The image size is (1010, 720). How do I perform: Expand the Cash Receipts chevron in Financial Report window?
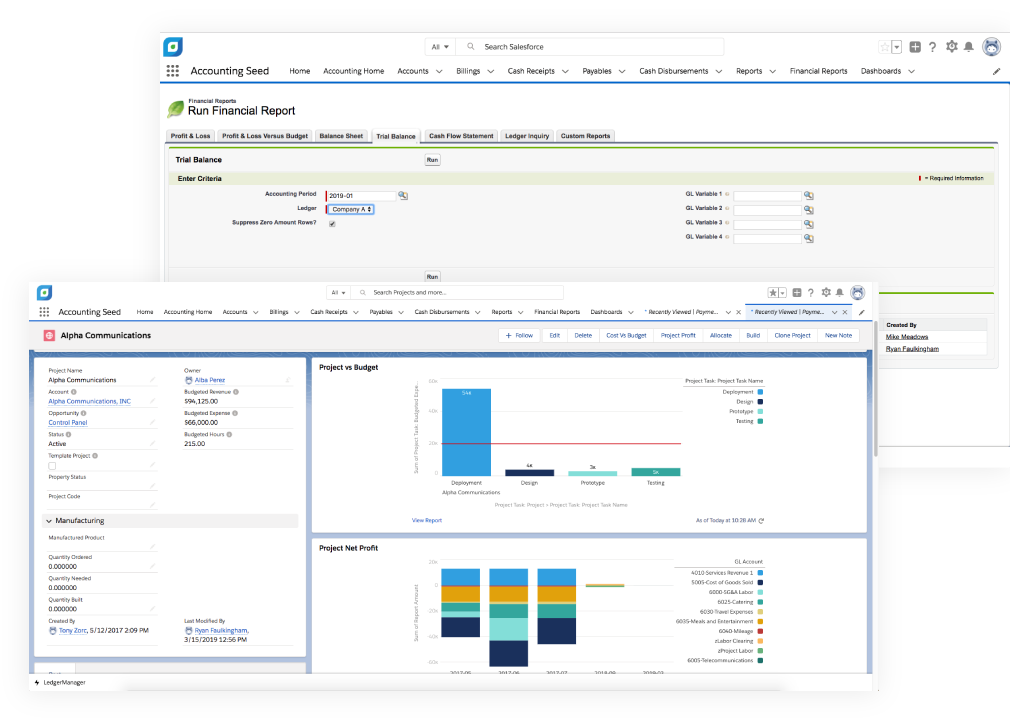(566, 71)
